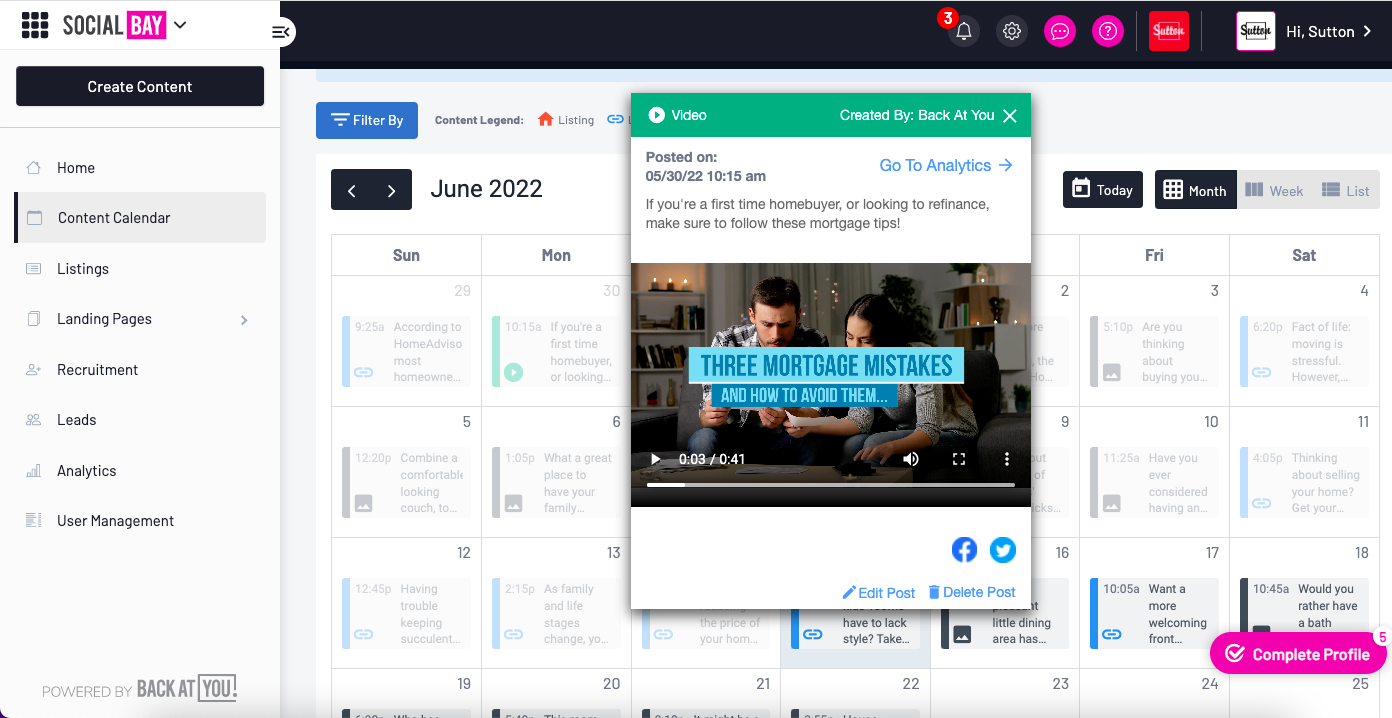The image size is (1392, 718).
Task: Go to the previous month arrow
Action: [352, 190]
